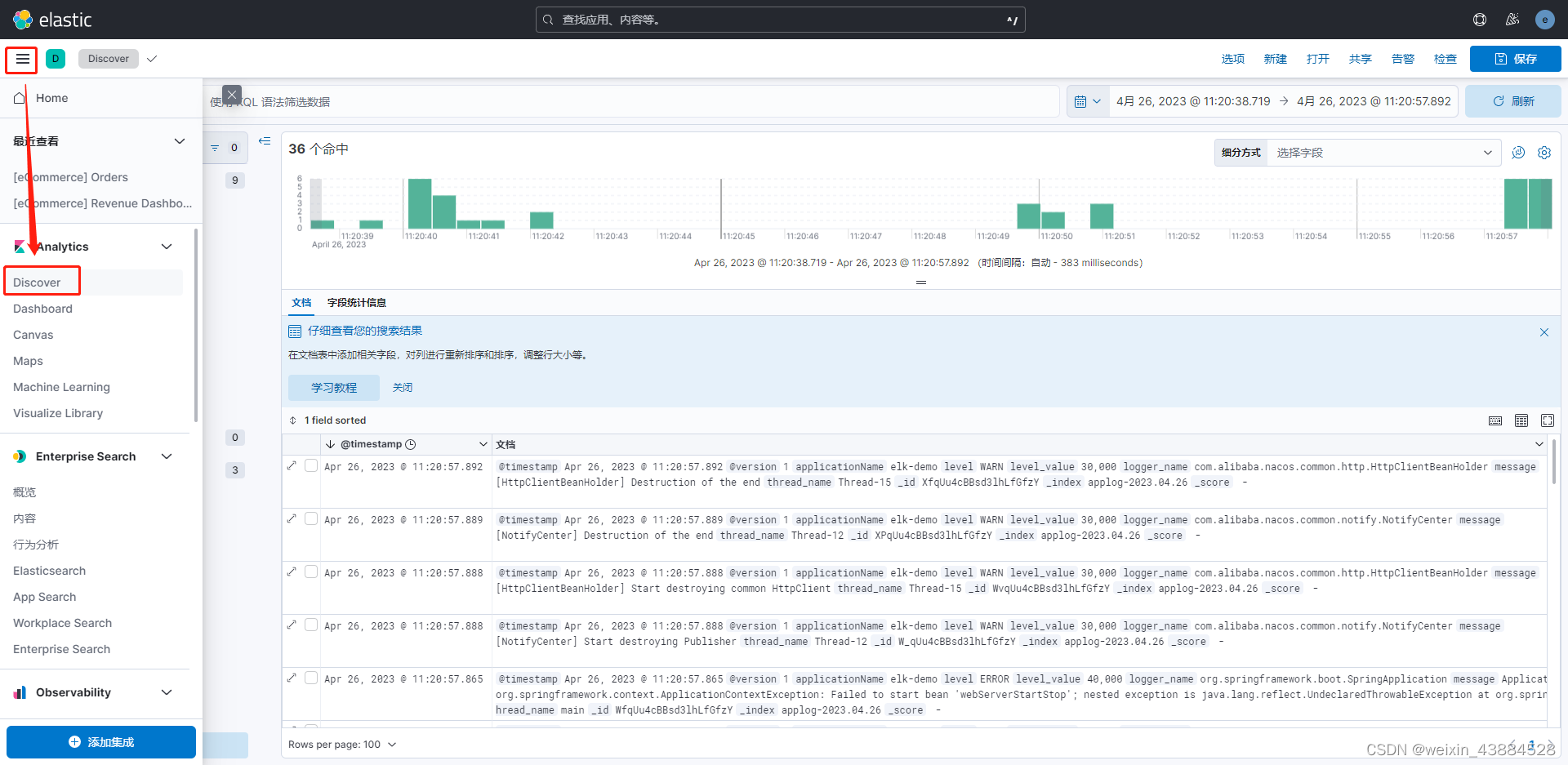Click the blue Save button
This screenshot has height=765, width=1568.
(1516, 59)
